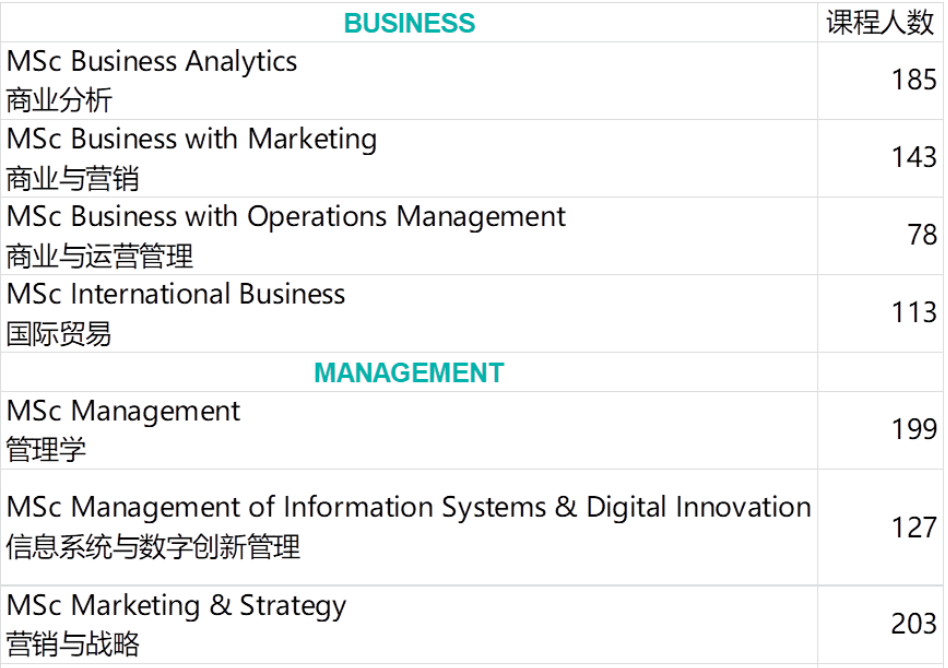
Task: Click the MSc Business Analytics cell
Action: (x=152, y=62)
